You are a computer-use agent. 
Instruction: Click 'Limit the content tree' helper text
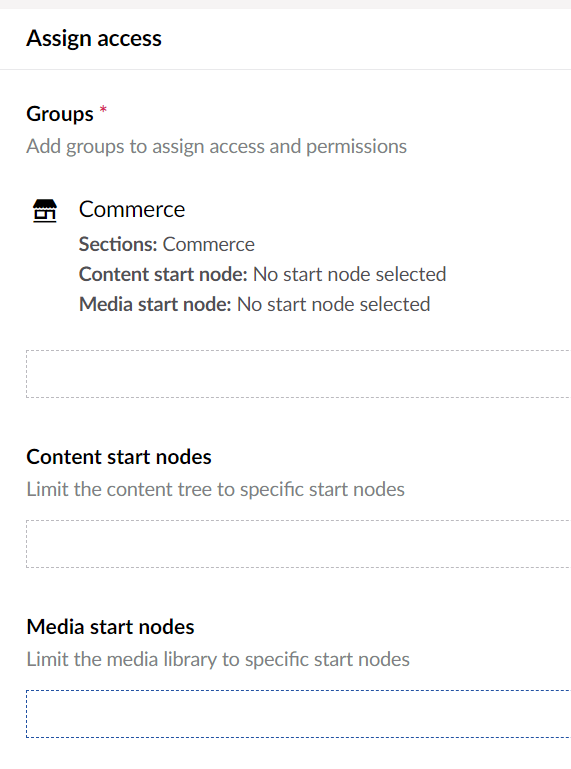pyautogui.click(x=215, y=489)
